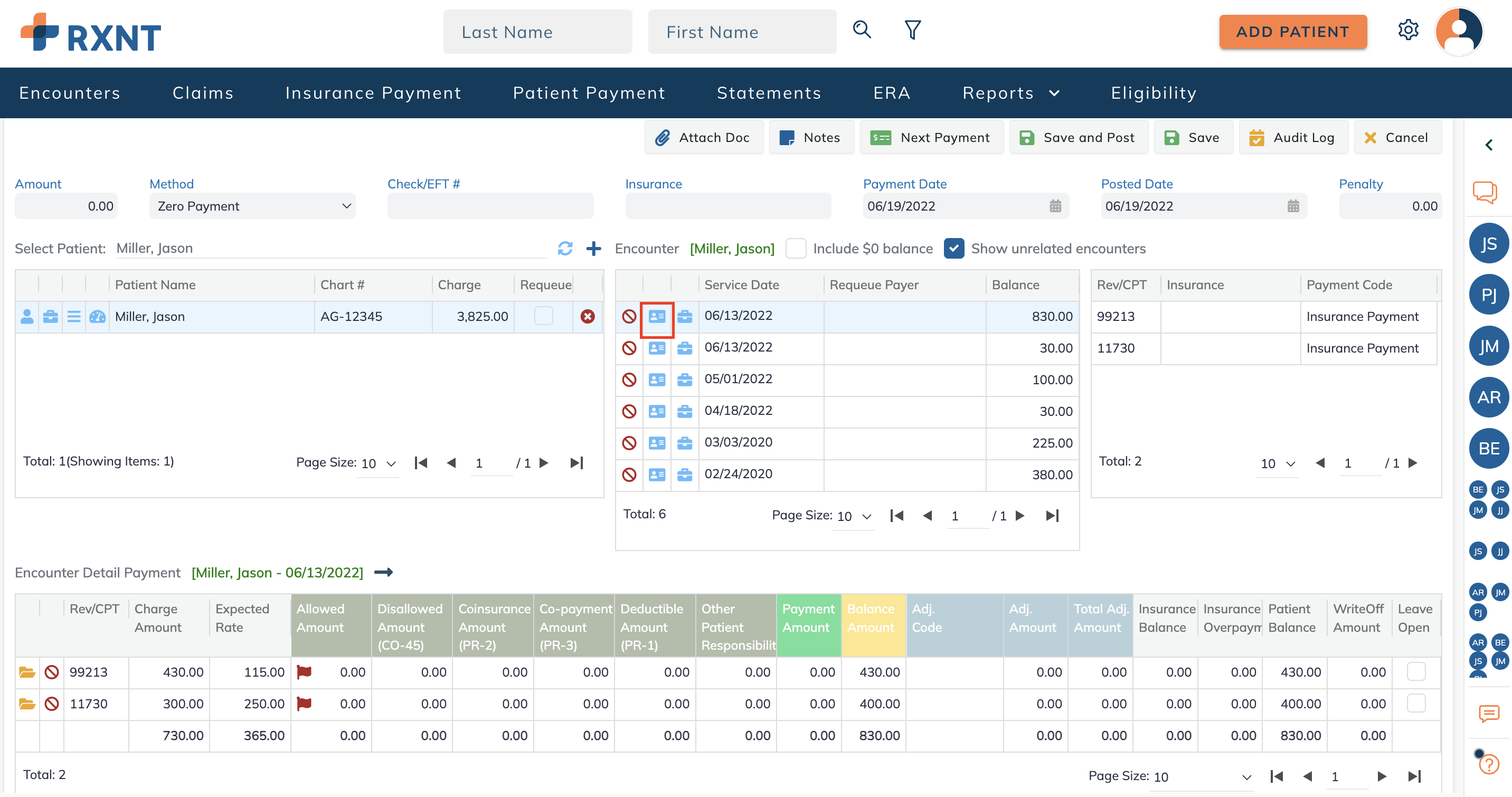1512x797 pixels.
Task: Remove Miller, Jason with red X icon
Action: coord(587,317)
